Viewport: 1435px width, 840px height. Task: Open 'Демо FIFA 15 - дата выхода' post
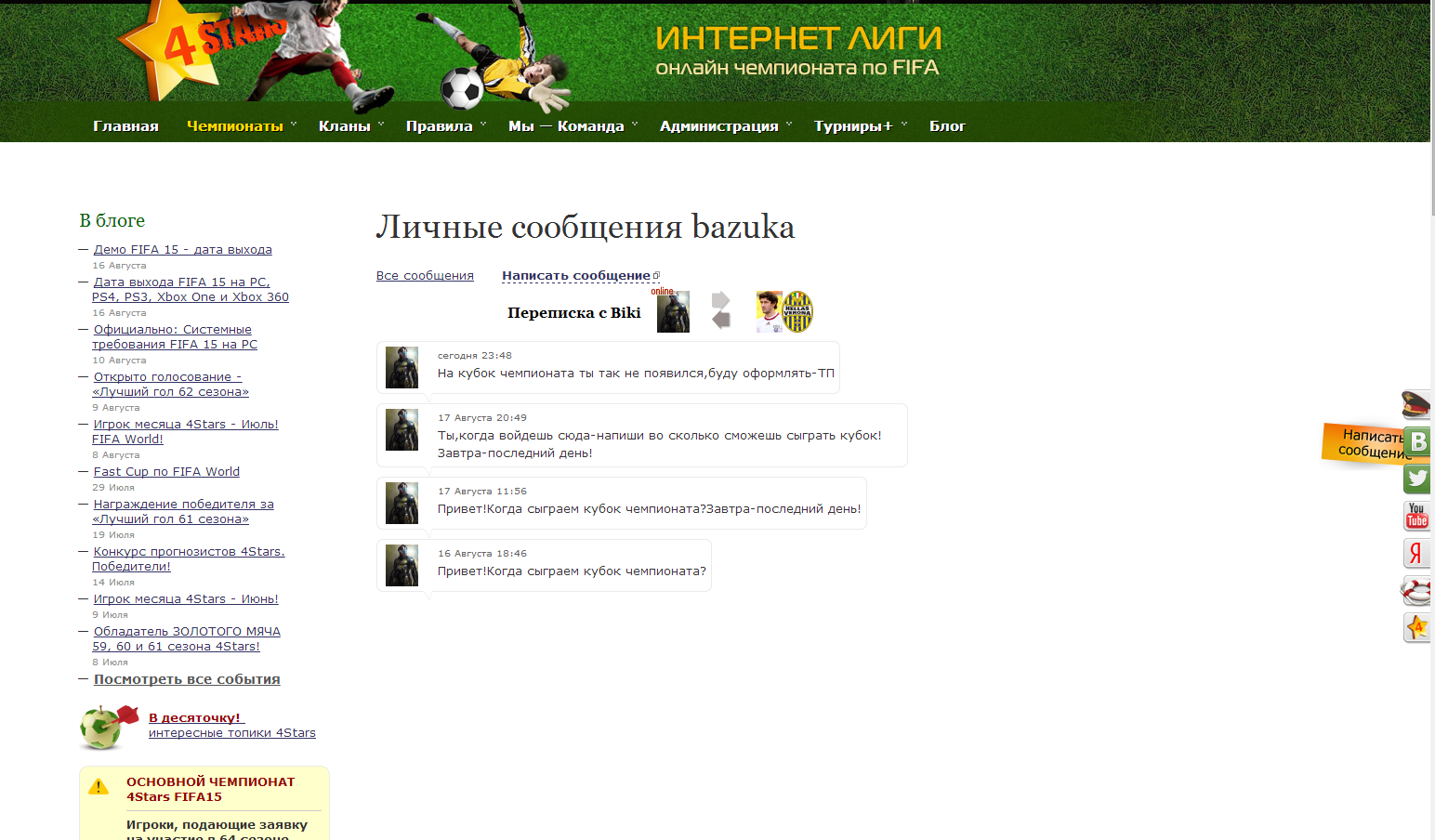tap(183, 250)
